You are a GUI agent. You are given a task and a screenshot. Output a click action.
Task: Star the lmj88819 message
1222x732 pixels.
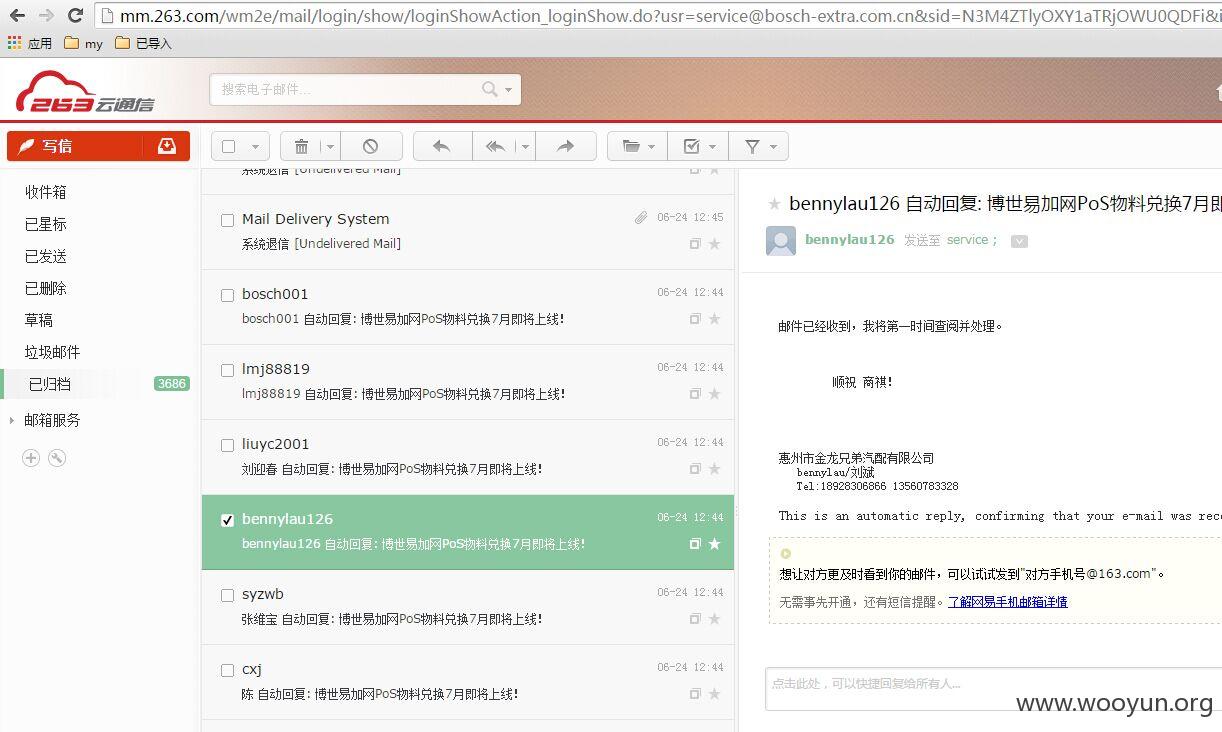coord(714,394)
